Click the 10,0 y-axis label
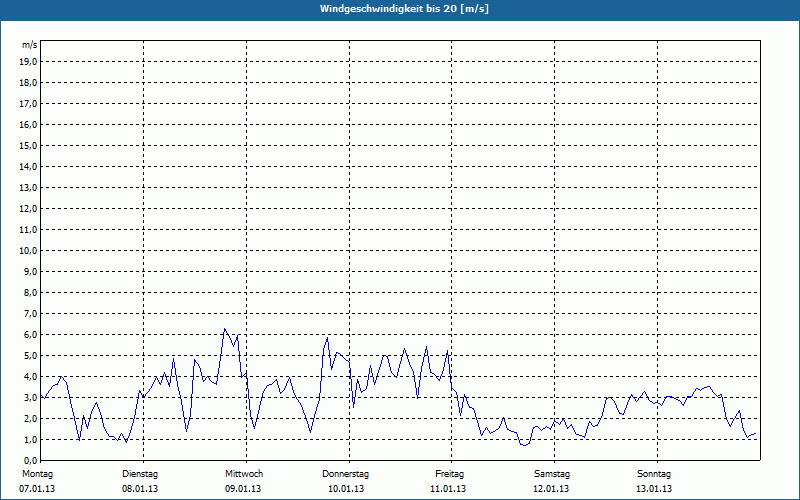800x500 pixels. pyautogui.click(x=29, y=251)
